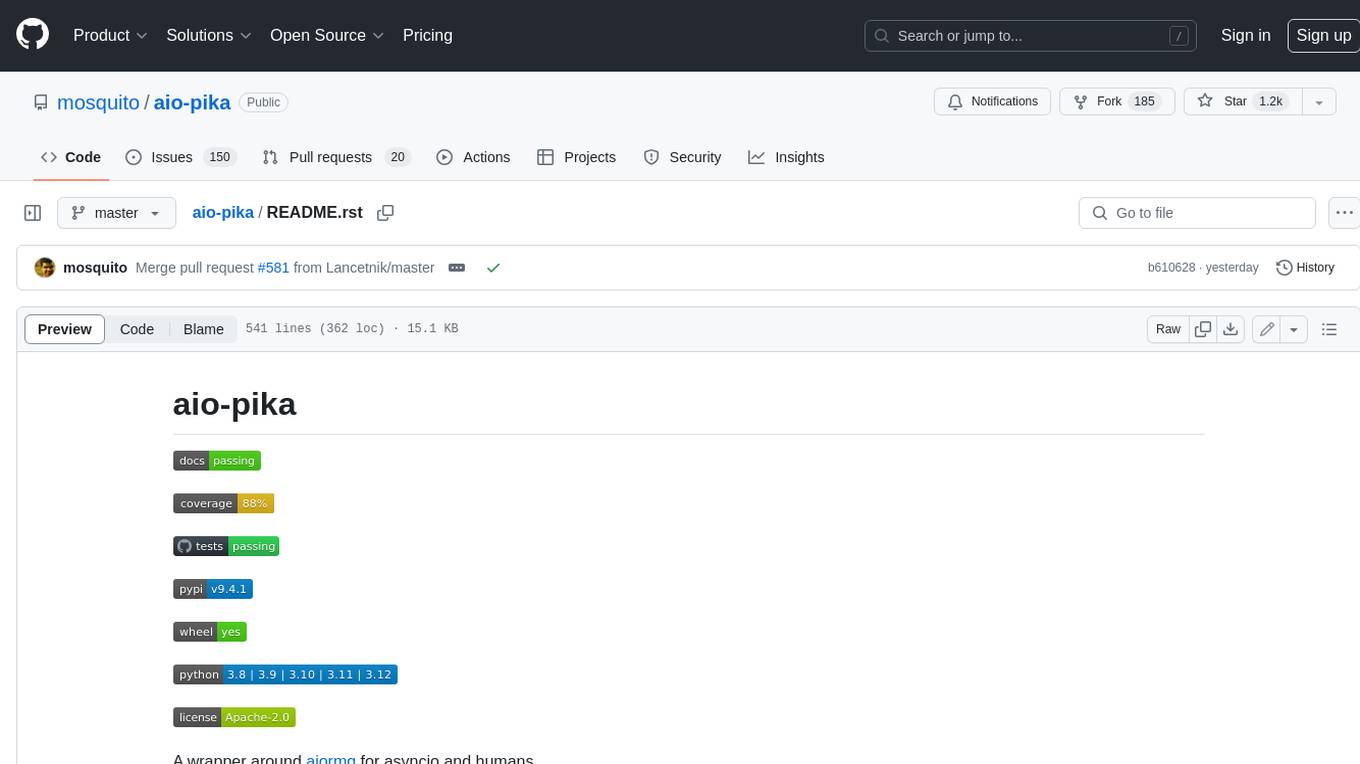Edit this file with pencil icon
This screenshot has height=764, width=1360.
1266,329
